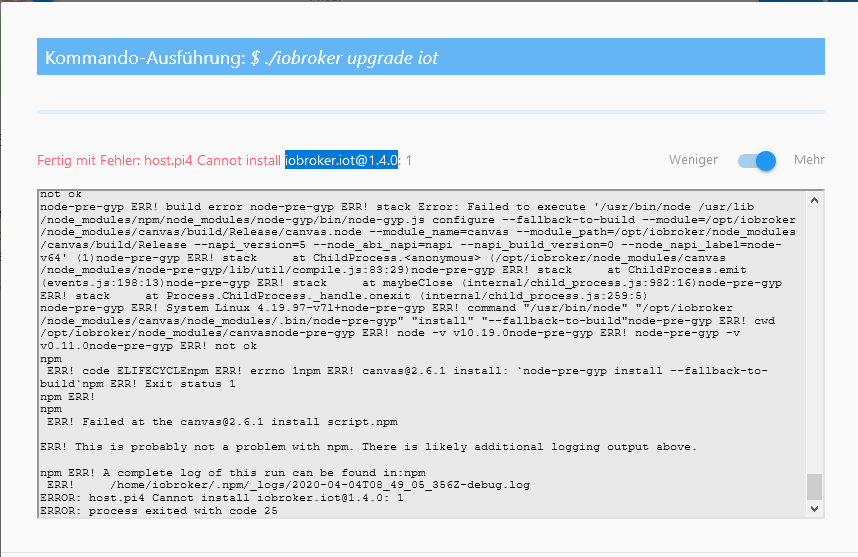Click the 'Mehr' label
858x557 pixels.
point(809,160)
